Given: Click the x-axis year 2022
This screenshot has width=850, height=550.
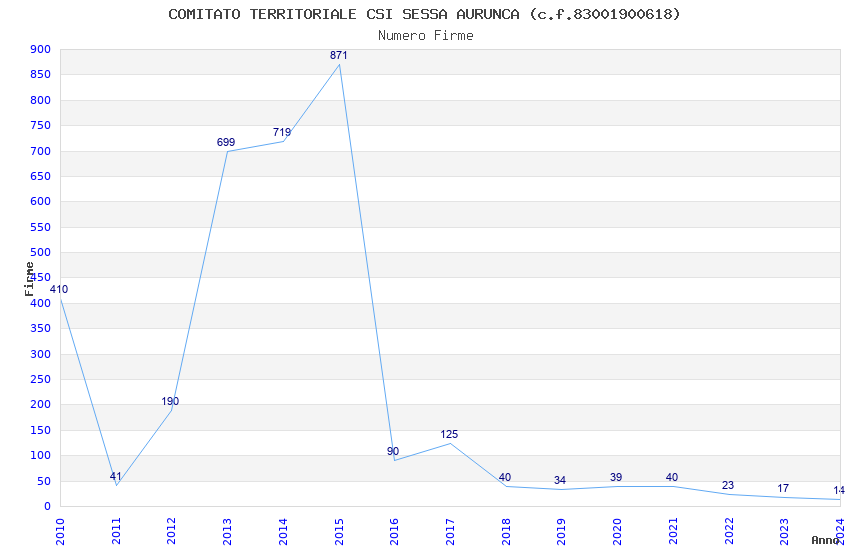Looking at the screenshot, I should pyautogui.click(x=729, y=531).
